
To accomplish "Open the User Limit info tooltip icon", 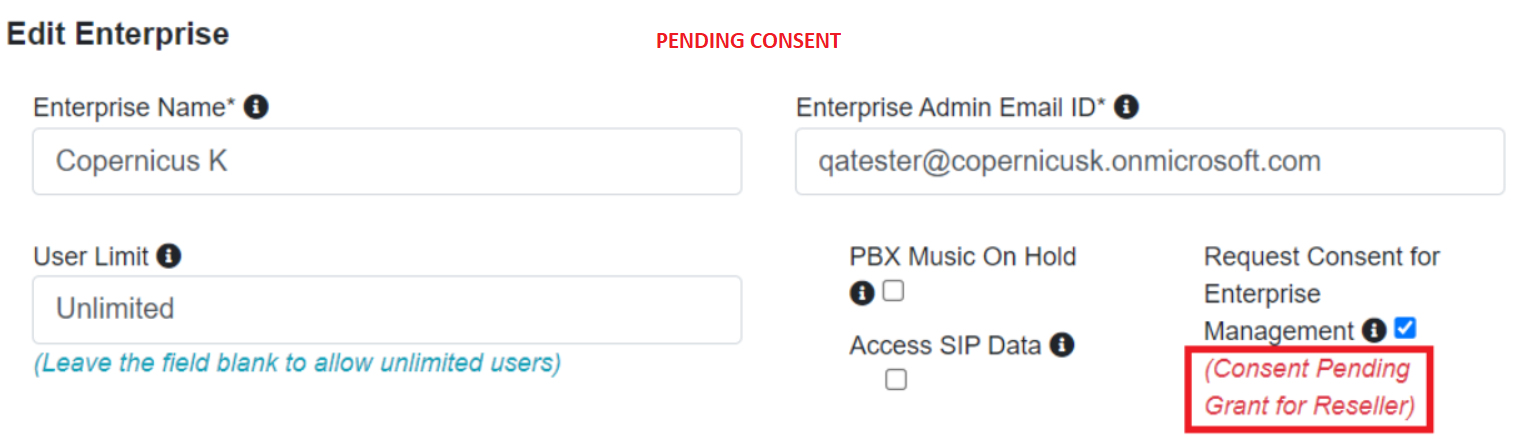I will (x=170, y=257).
